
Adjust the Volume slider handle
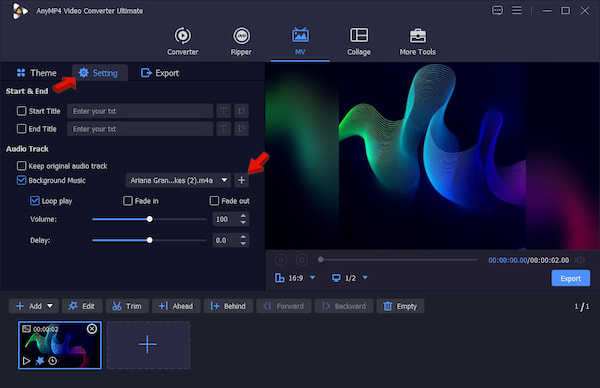point(150,219)
